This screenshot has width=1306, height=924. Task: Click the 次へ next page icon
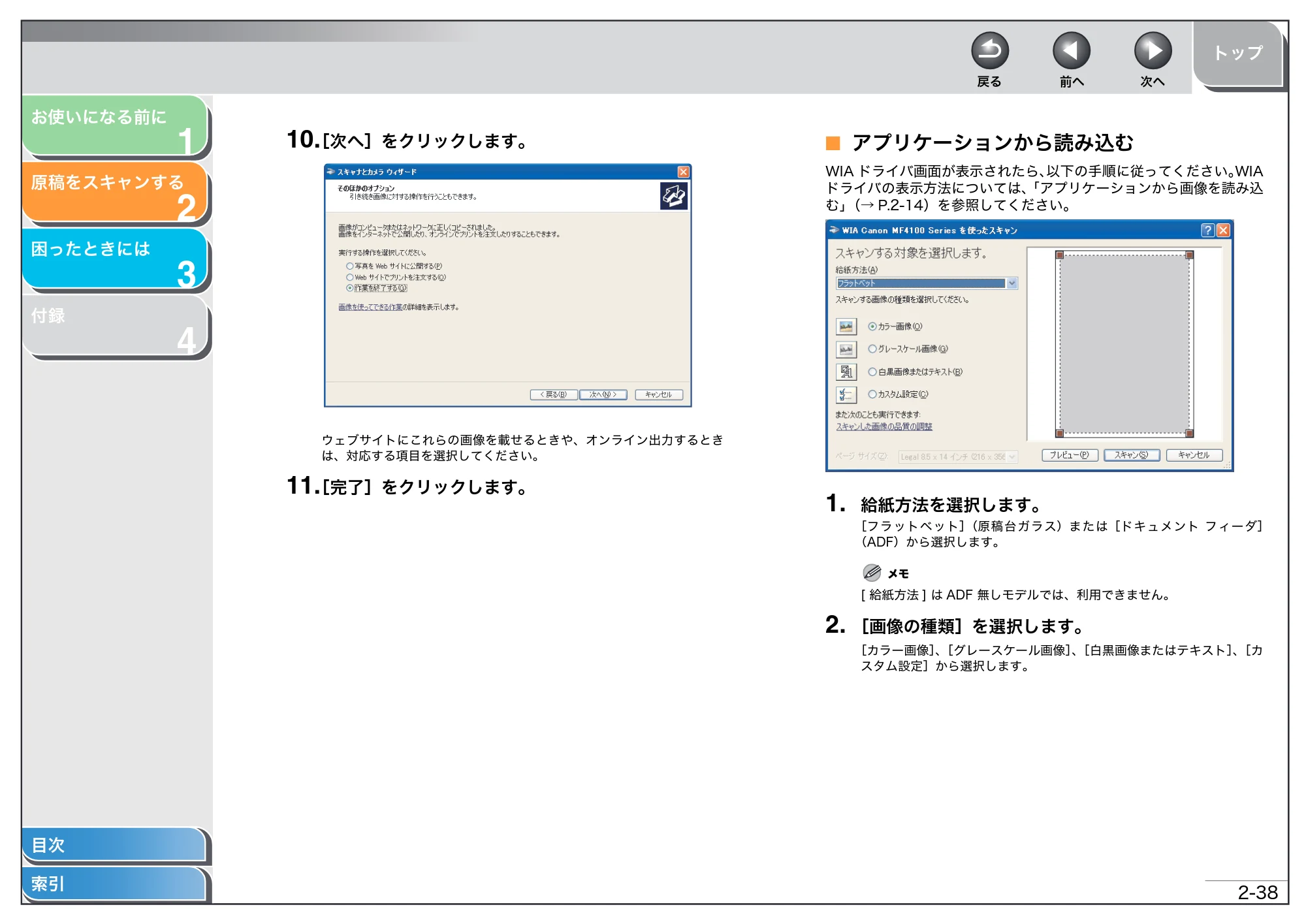(x=1153, y=51)
